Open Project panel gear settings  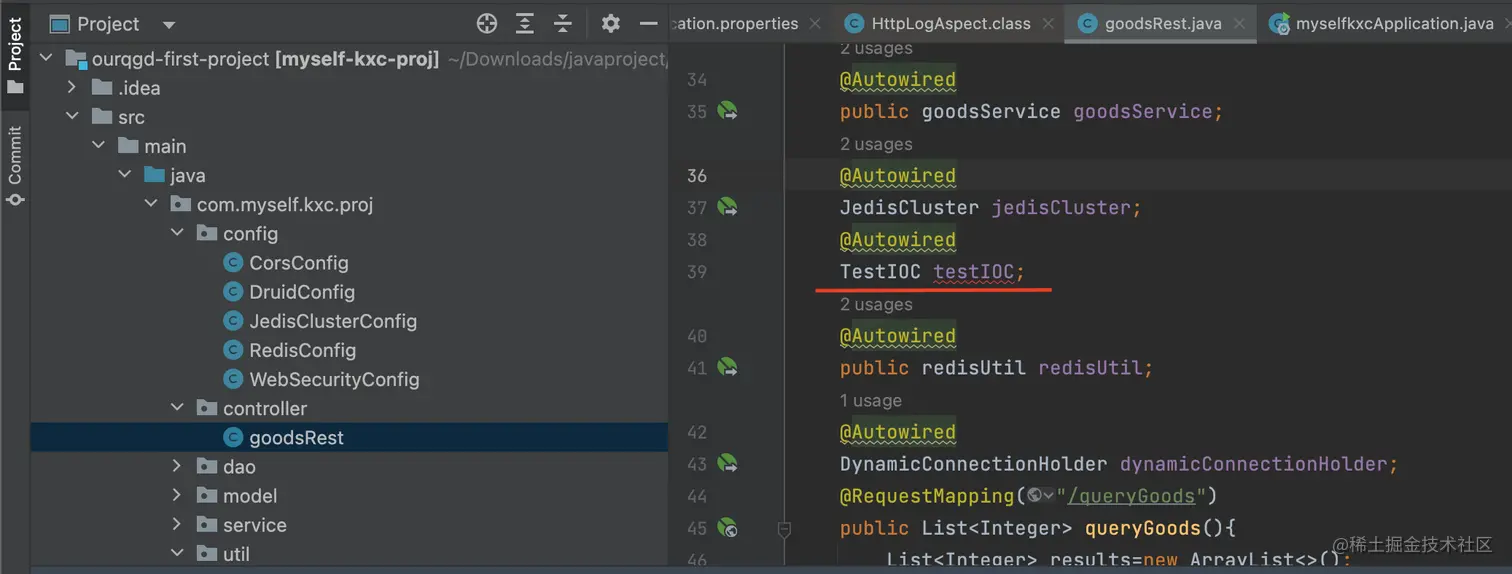tap(611, 24)
